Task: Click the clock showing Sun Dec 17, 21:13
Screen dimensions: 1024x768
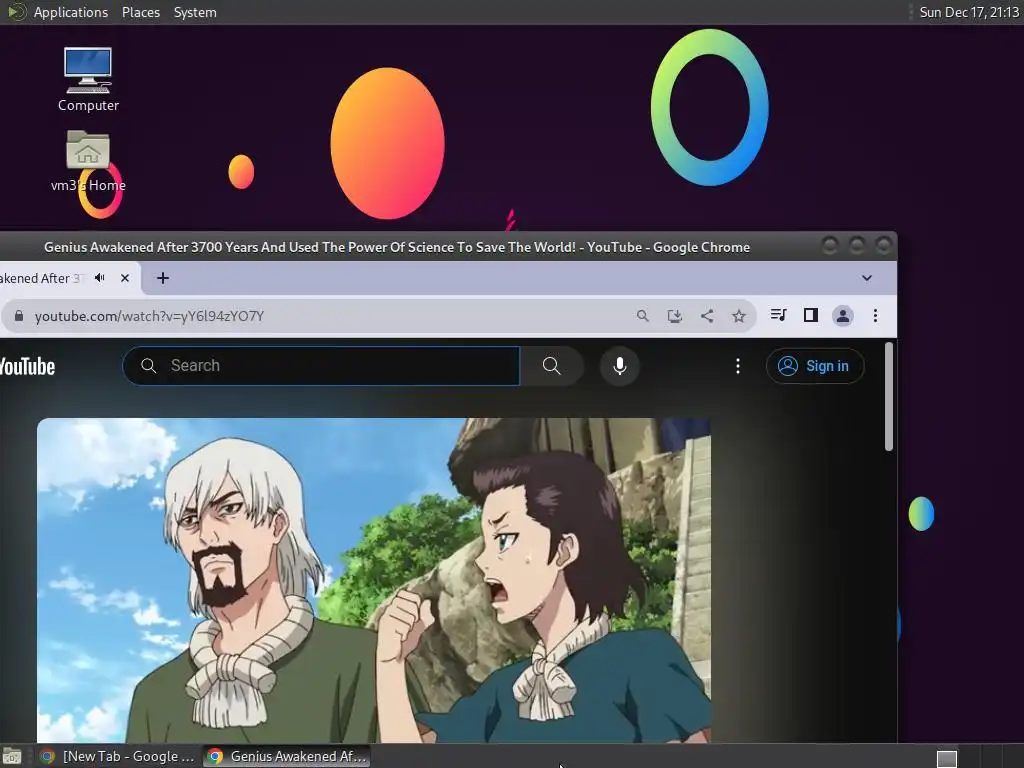Action: (x=969, y=12)
